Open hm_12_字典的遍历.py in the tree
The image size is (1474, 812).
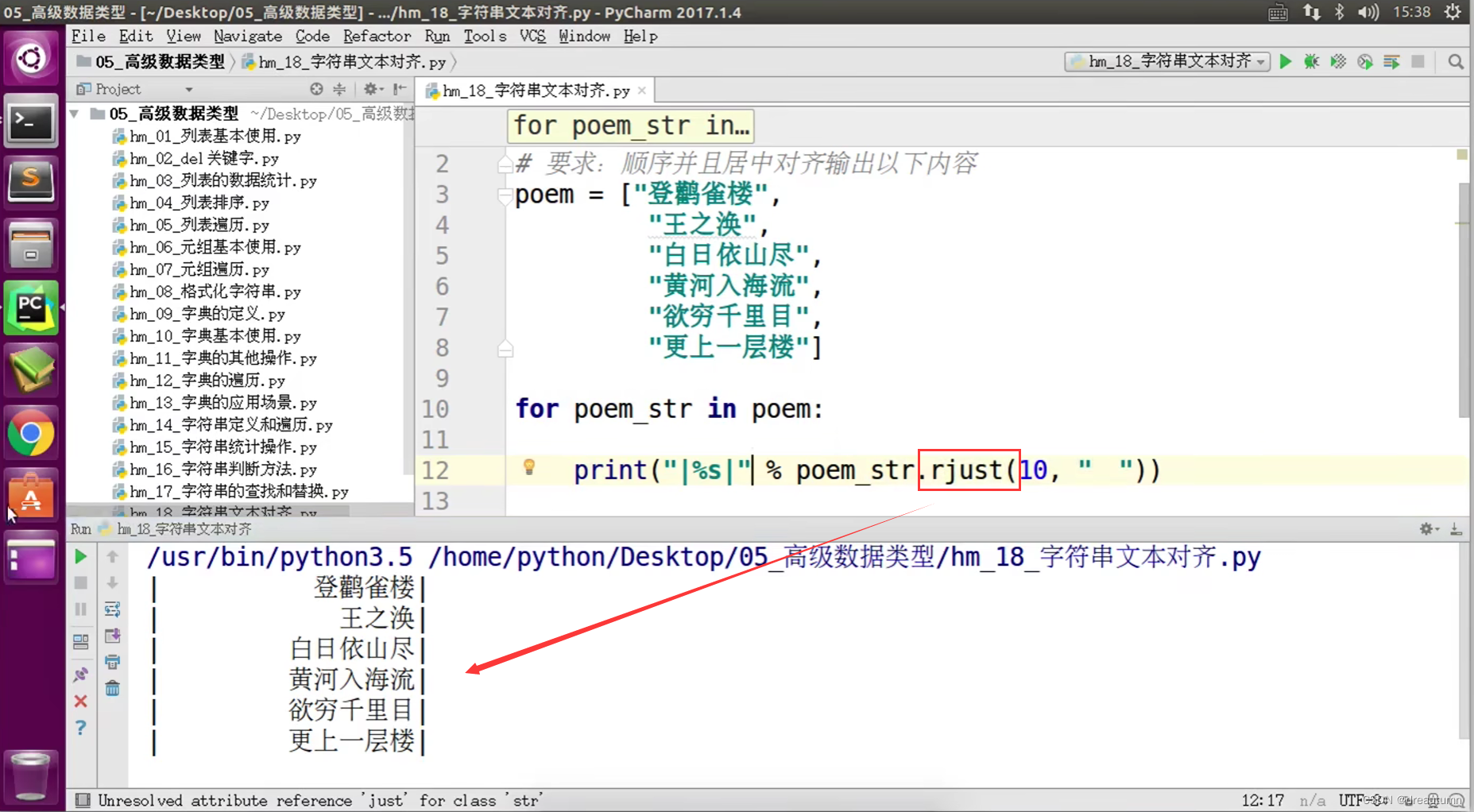pyautogui.click(x=199, y=381)
